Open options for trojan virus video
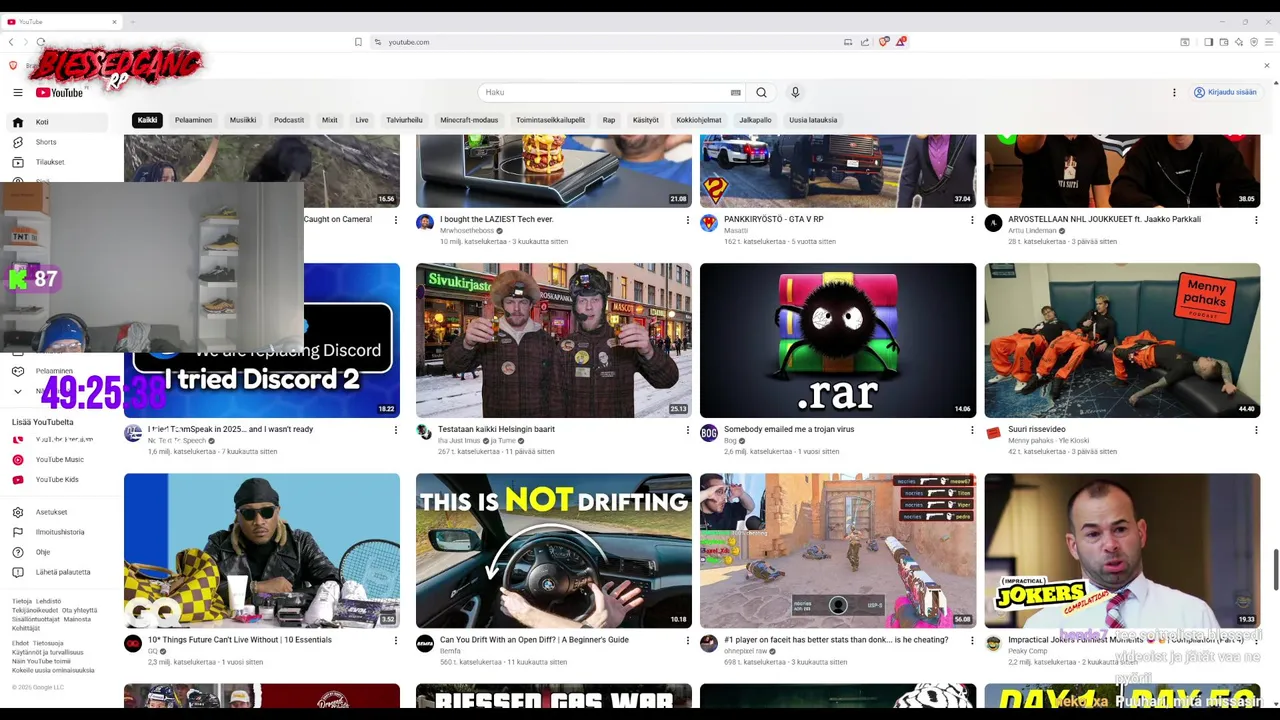The height and width of the screenshot is (720, 1280). point(971,430)
